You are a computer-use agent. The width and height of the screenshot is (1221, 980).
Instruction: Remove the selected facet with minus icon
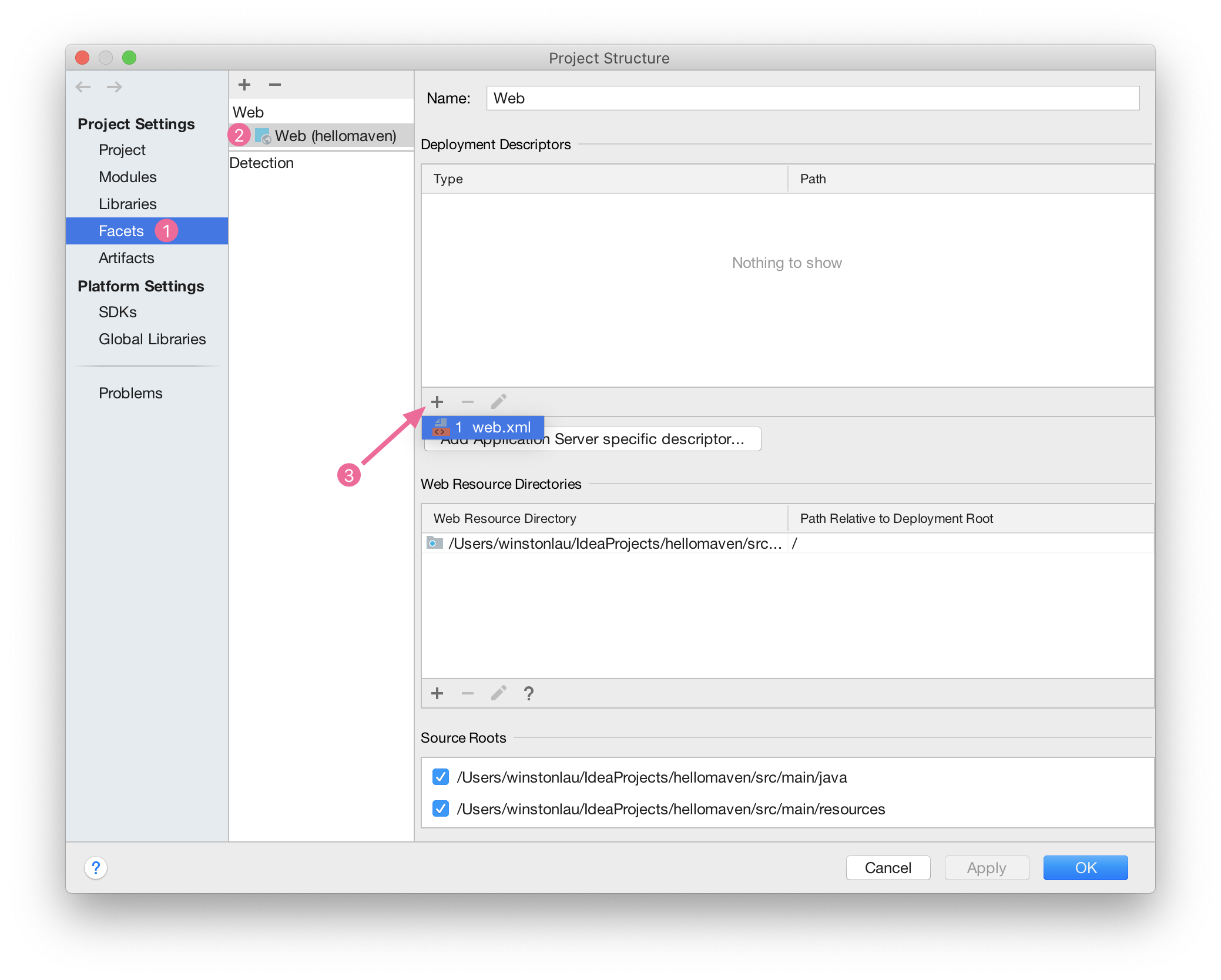coord(275,85)
